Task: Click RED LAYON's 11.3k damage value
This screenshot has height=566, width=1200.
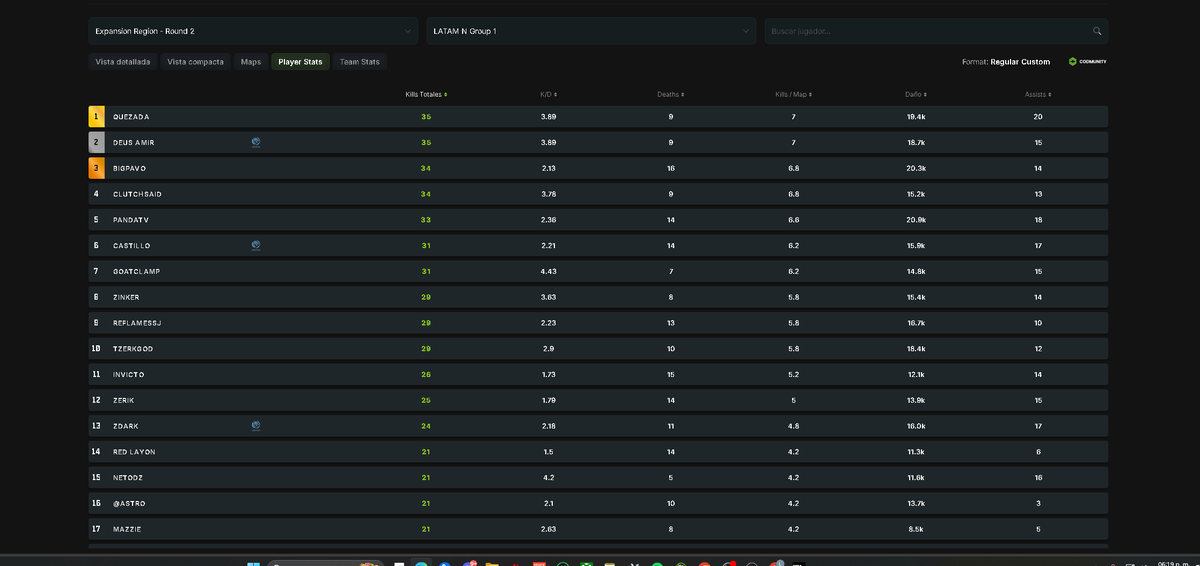Action: pyautogui.click(x=916, y=452)
